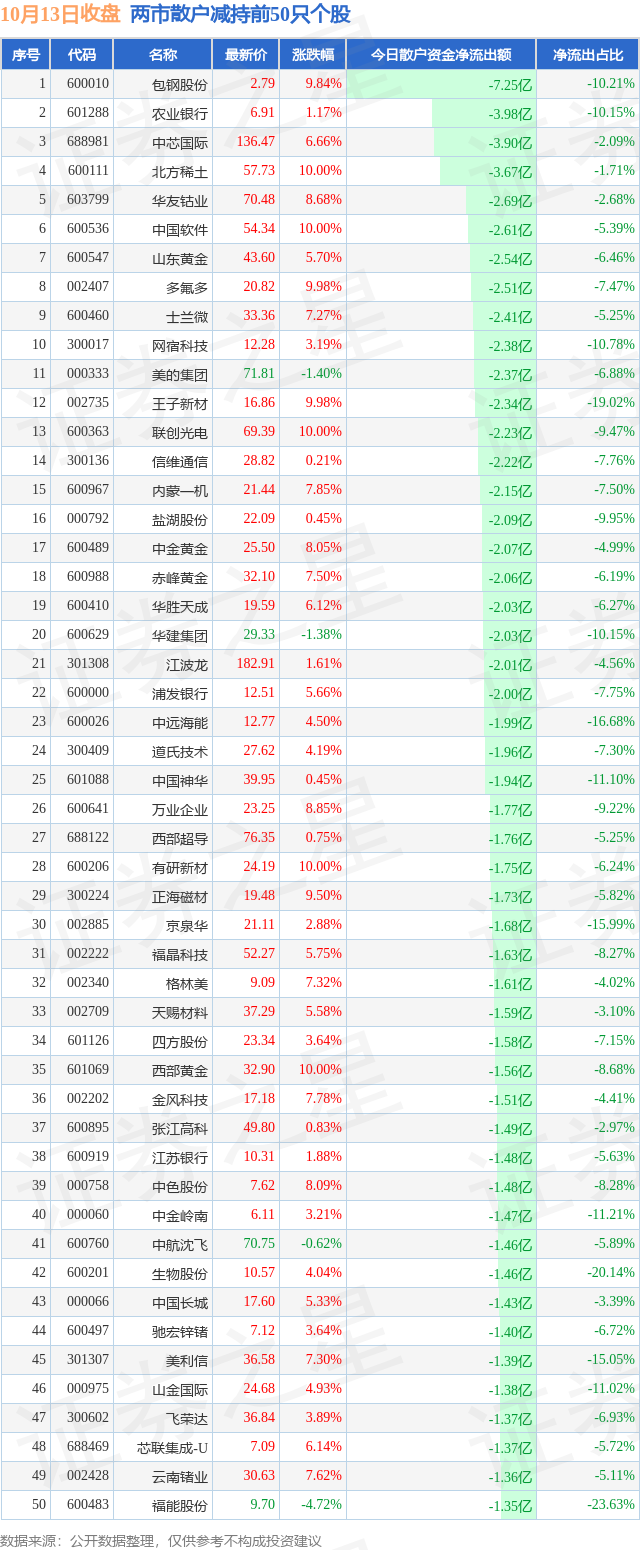The image size is (640, 1550).
Task: Select stock name 芯联集成-U
Action: [173, 1448]
